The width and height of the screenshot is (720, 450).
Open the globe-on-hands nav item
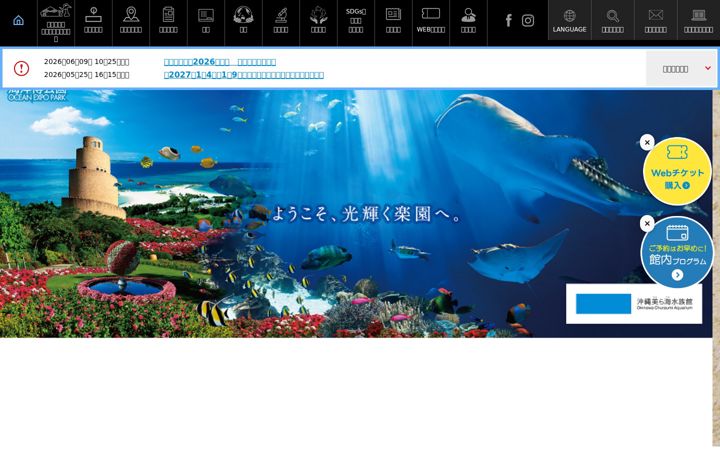tap(243, 23)
